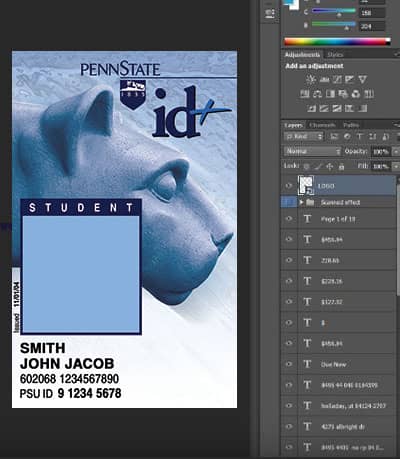
Task: Hide the LOGO layer
Action: click(289, 186)
